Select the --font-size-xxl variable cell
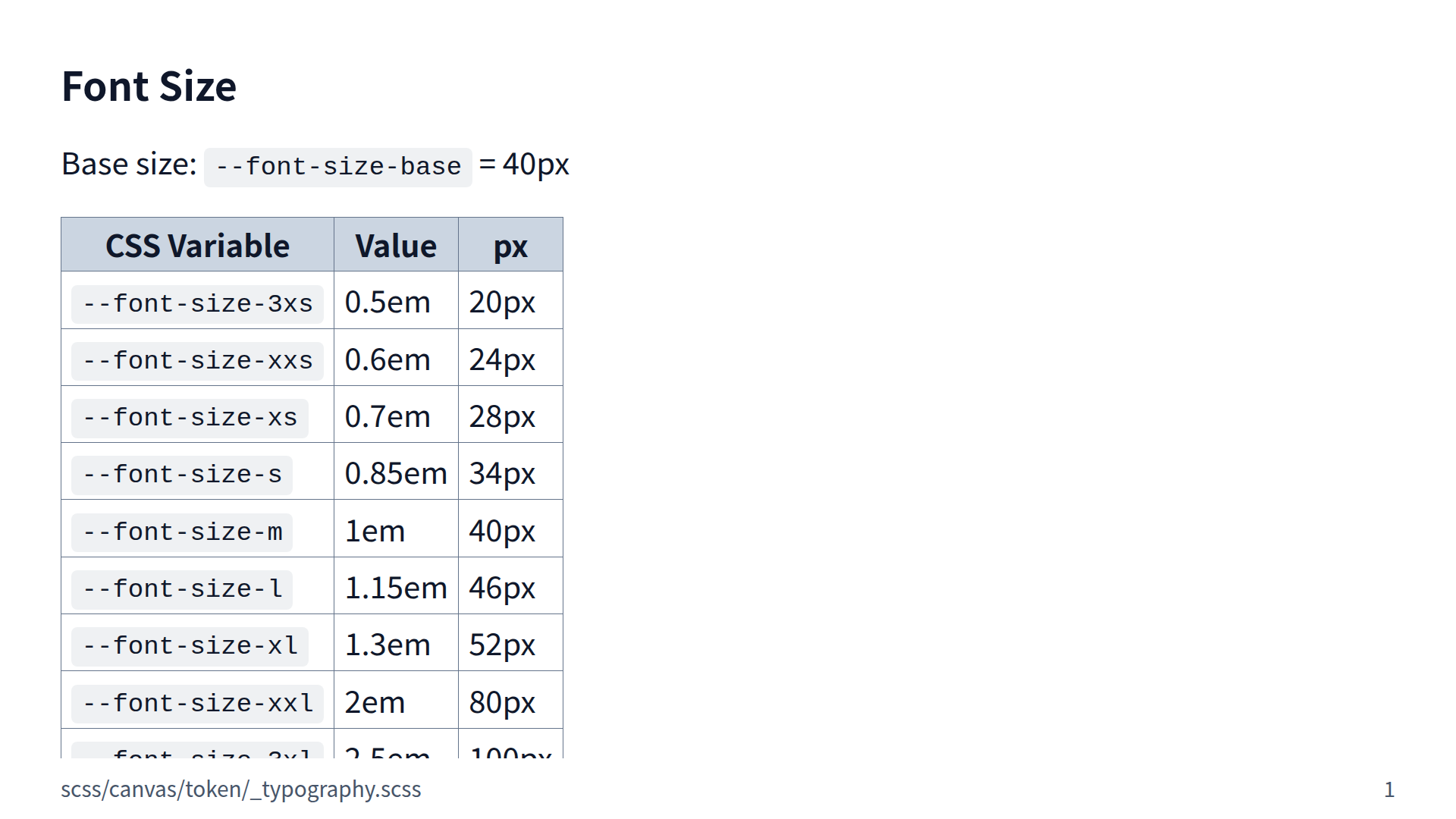Viewport: 1456px width, 819px height. (x=197, y=704)
